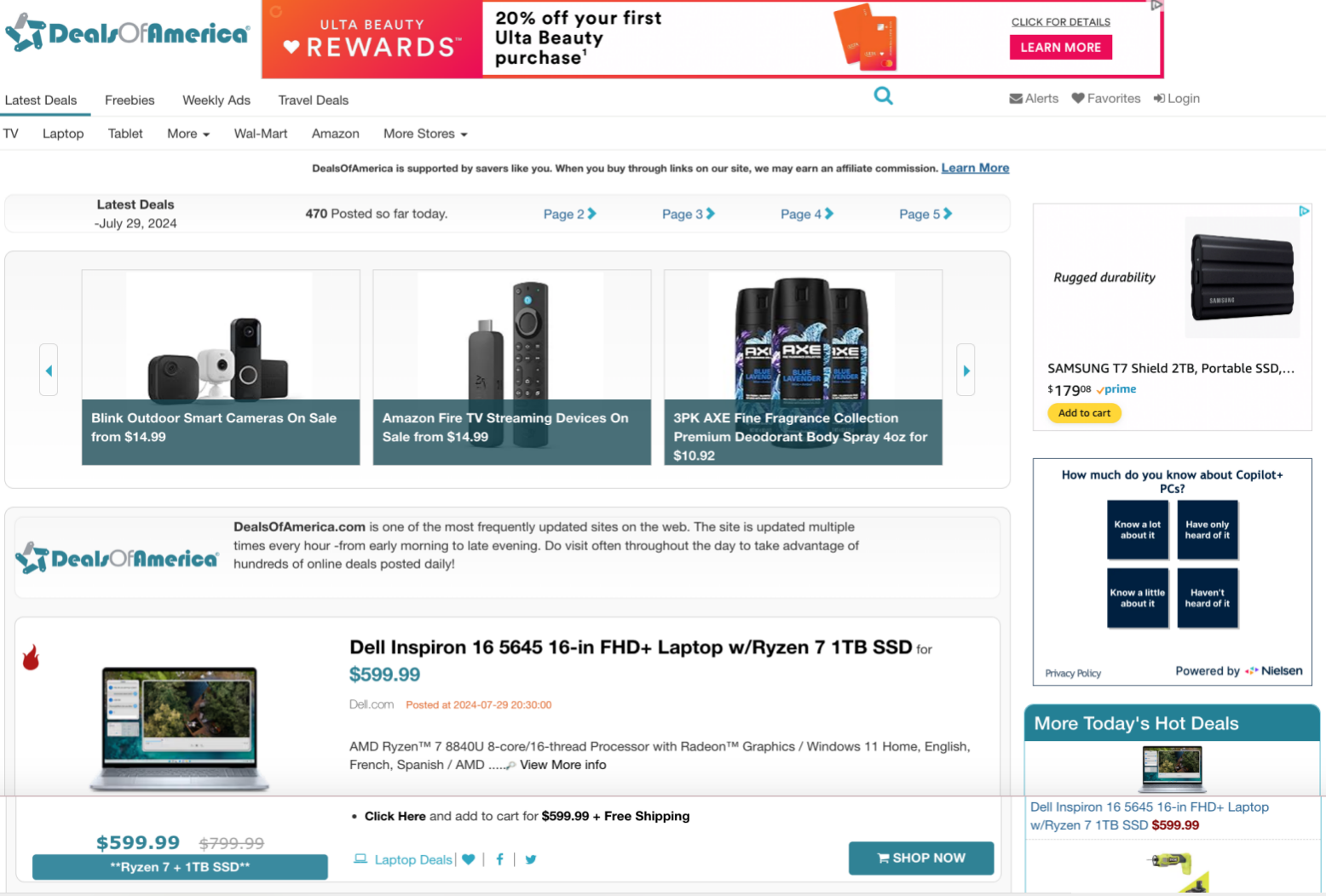Image resolution: width=1326 pixels, height=896 pixels.
Task: Select the Laptop category
Action: [x=63, y=134]
